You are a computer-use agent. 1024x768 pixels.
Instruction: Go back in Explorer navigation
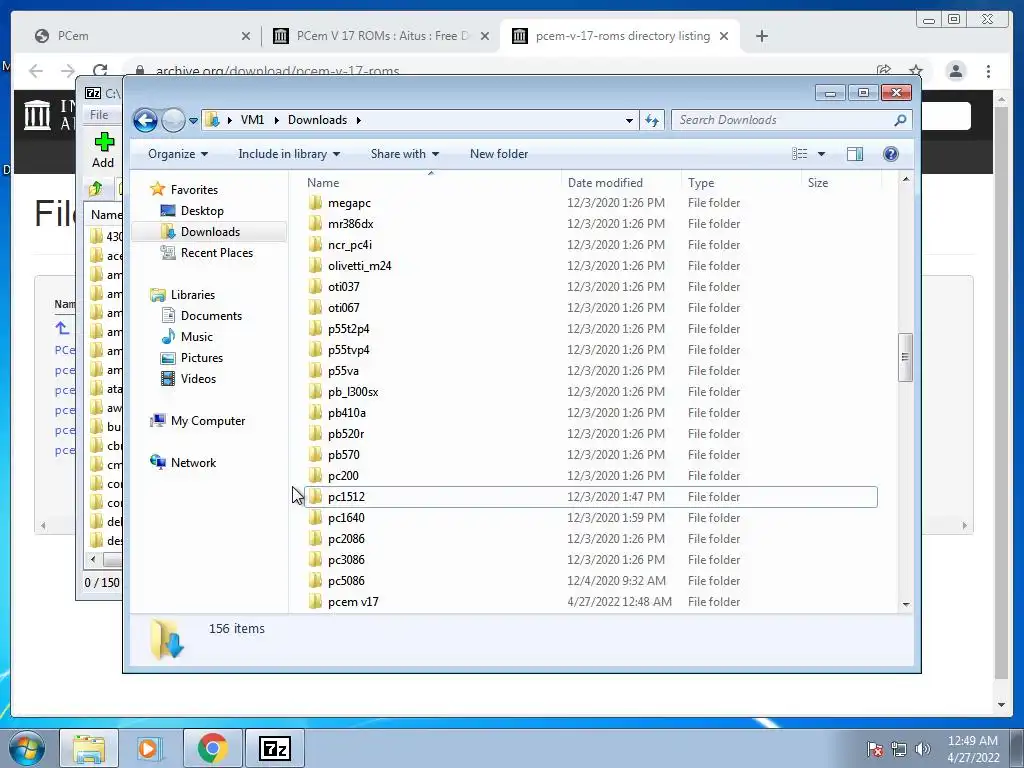point(145,120)
